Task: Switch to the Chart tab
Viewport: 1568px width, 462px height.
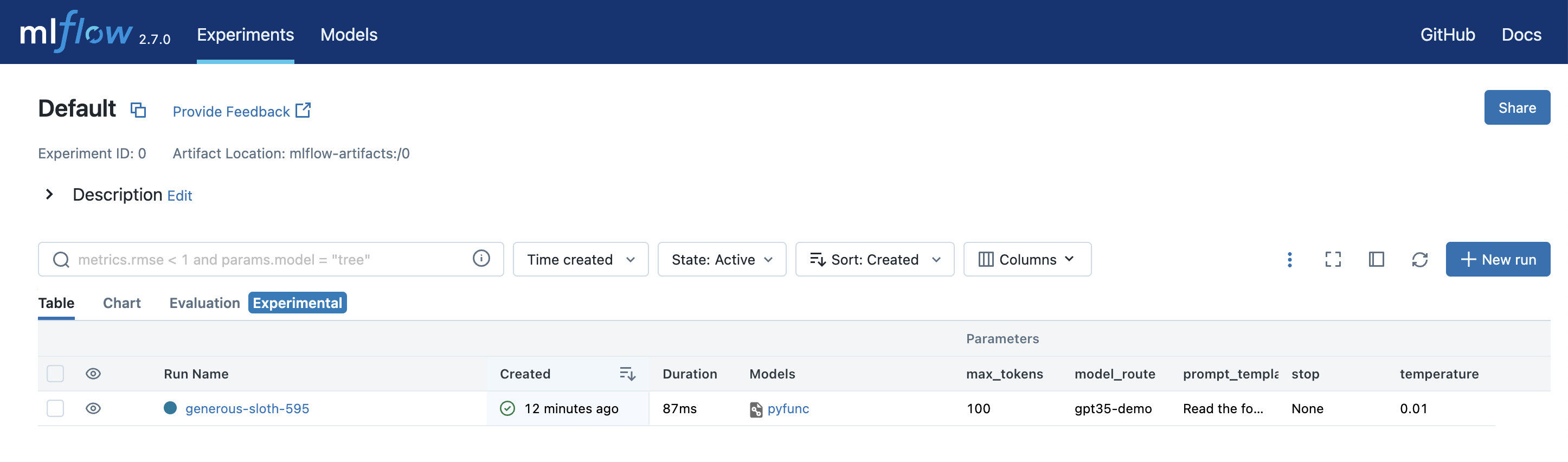Action: tap(122, 303)
